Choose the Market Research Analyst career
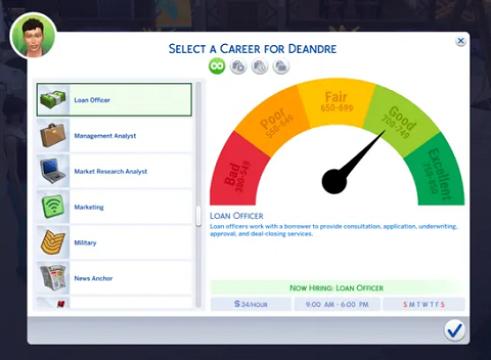491x360 pixels. (x=114, y=171)
